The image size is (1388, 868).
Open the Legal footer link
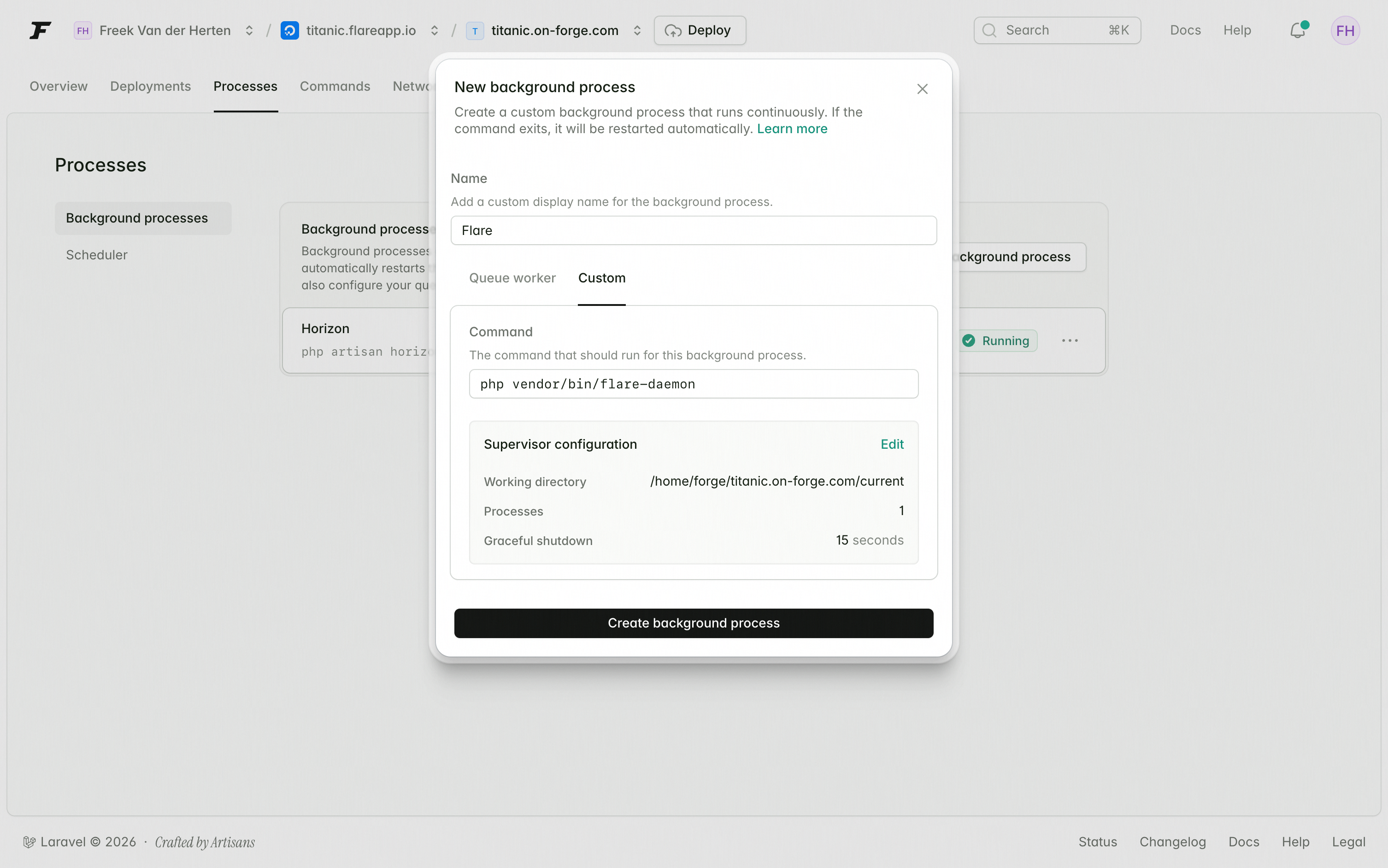(1348, 842)
